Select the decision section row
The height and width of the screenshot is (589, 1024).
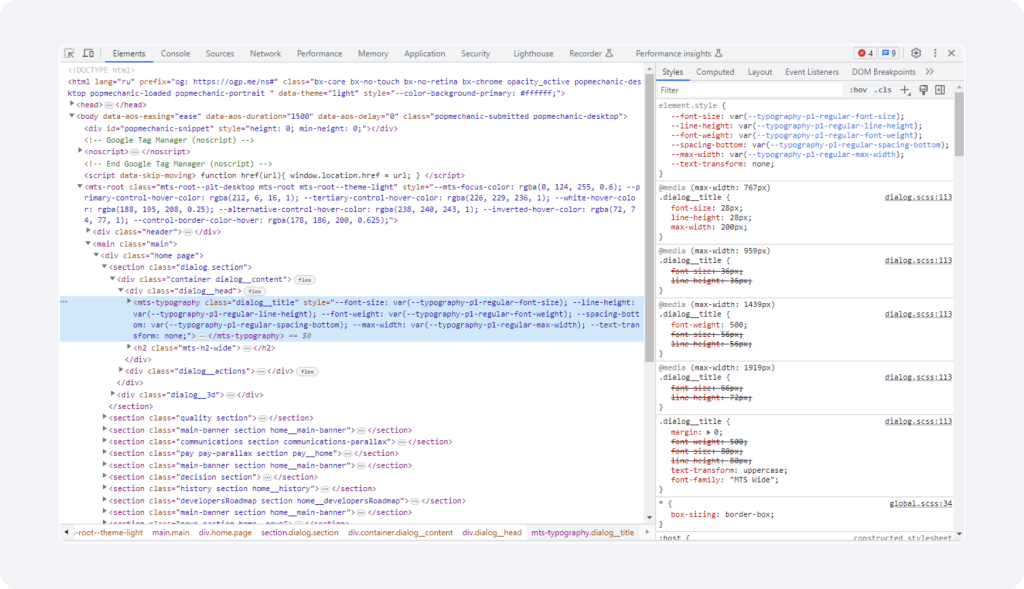click(212, 477)
